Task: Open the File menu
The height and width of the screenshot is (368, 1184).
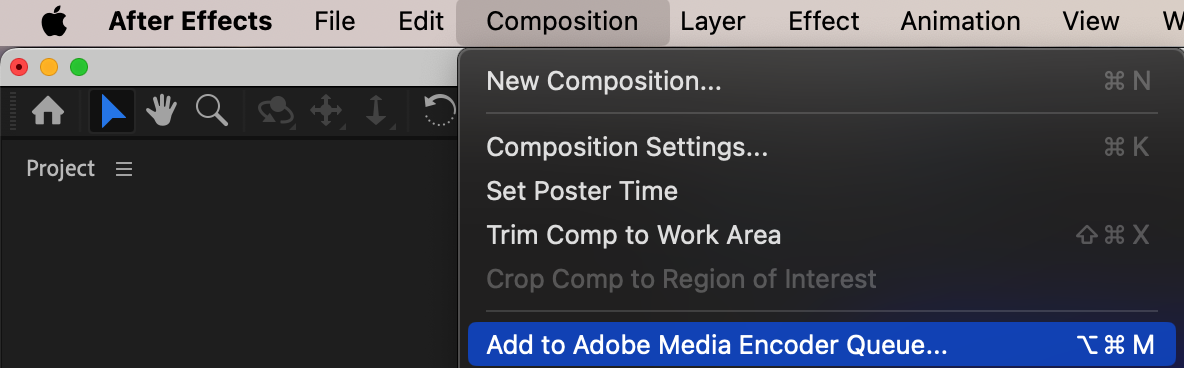Action: pyautogui.click(x=335, y=21)
